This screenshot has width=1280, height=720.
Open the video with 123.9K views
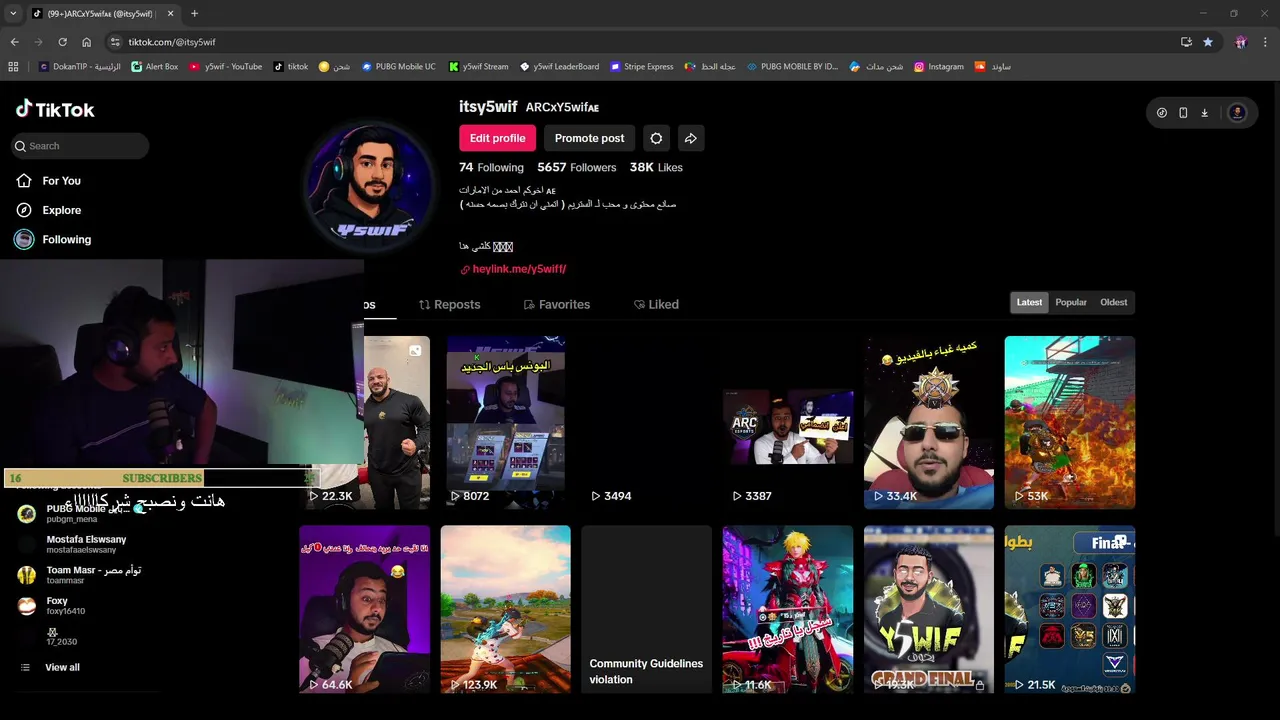[x=505, y=609]
